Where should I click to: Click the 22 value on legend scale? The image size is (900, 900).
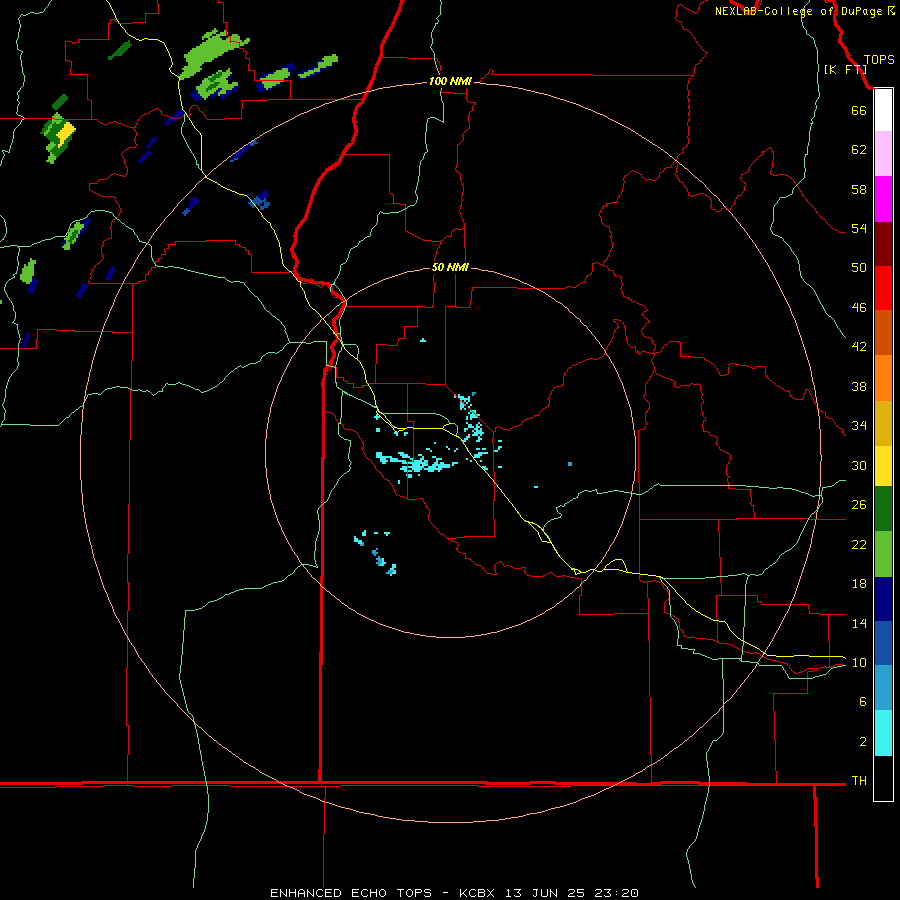coord(859,544)
